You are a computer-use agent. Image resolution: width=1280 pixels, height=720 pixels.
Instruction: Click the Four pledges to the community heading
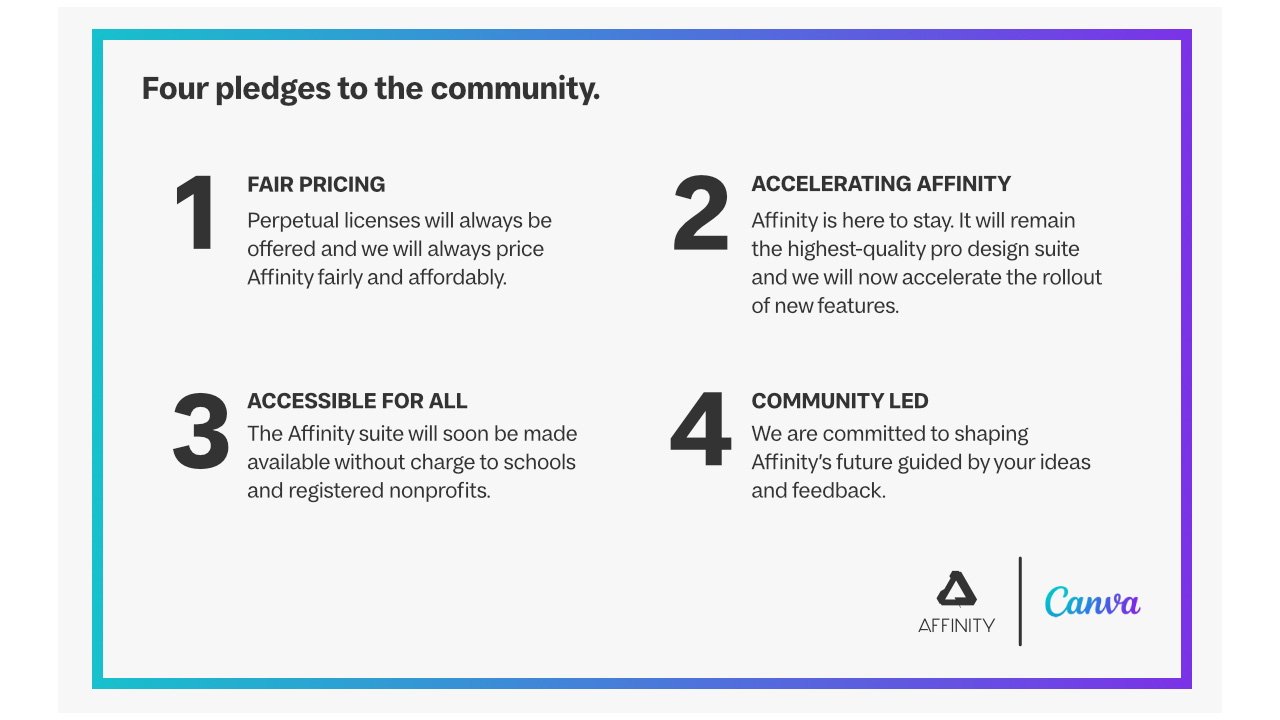click(x=371, y=89)
